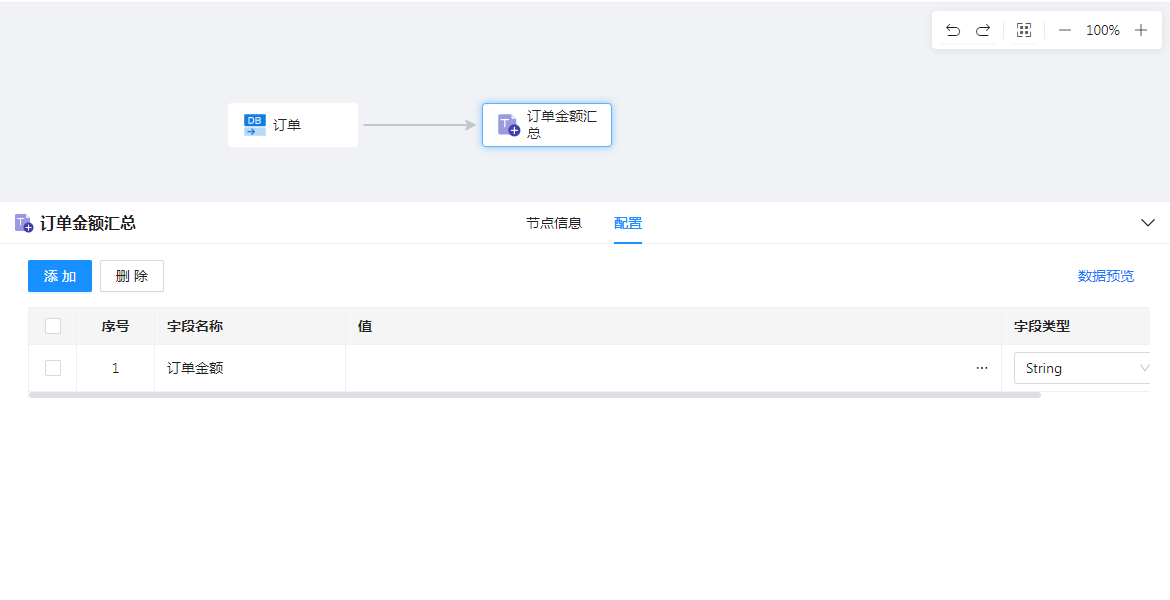The width and height of the screenshot is (1170, 600).
Task: Click the 删除 button
Action: click(132, 276)
